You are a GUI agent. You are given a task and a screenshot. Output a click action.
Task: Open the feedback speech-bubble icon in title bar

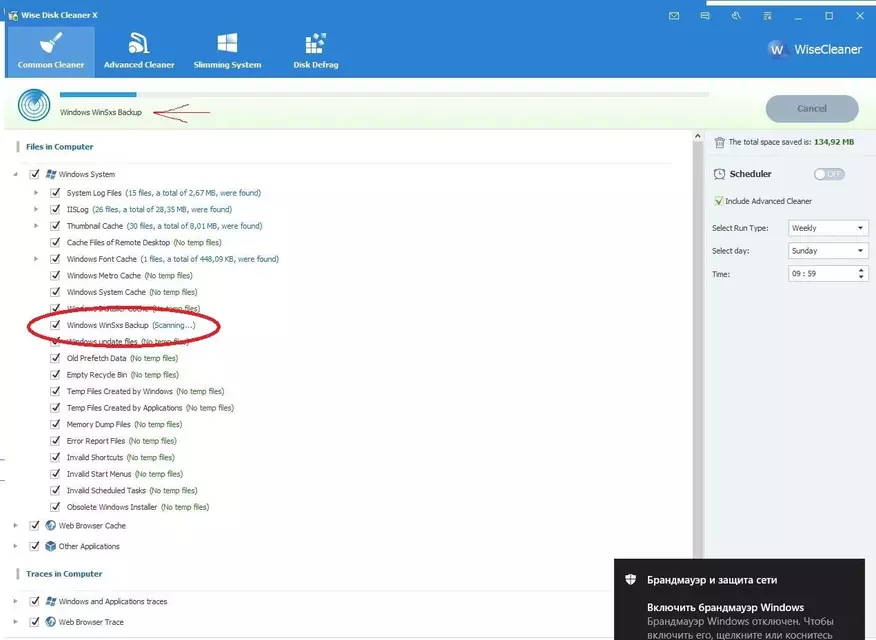coord(705,16)
